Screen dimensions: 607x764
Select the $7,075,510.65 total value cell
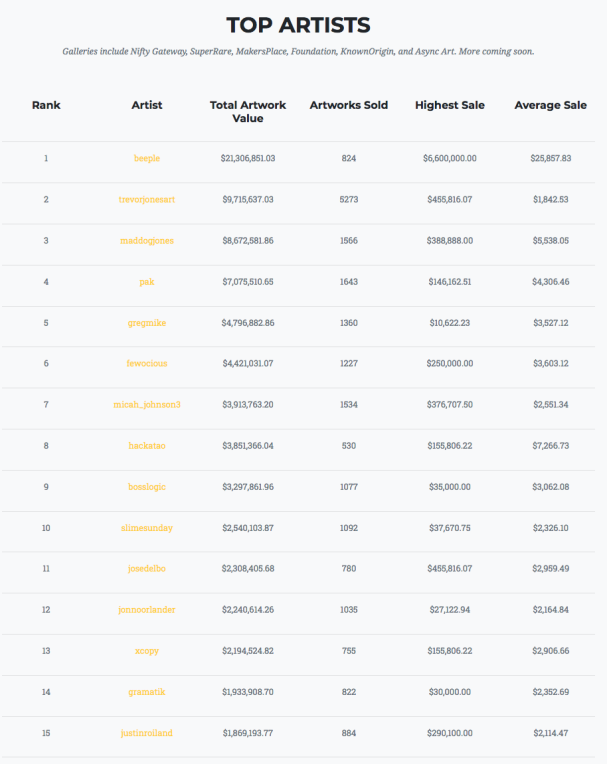pos(248,282)
